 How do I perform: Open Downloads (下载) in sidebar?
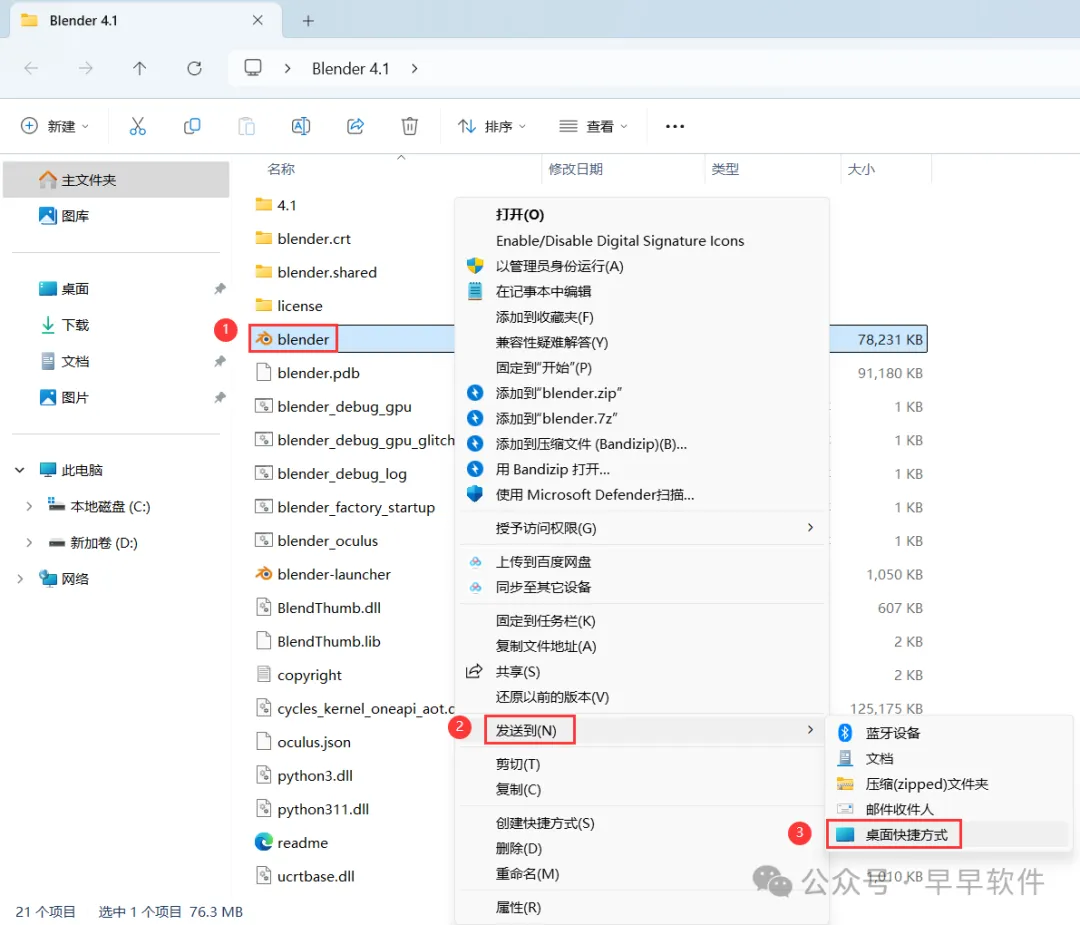click(64, 325)
